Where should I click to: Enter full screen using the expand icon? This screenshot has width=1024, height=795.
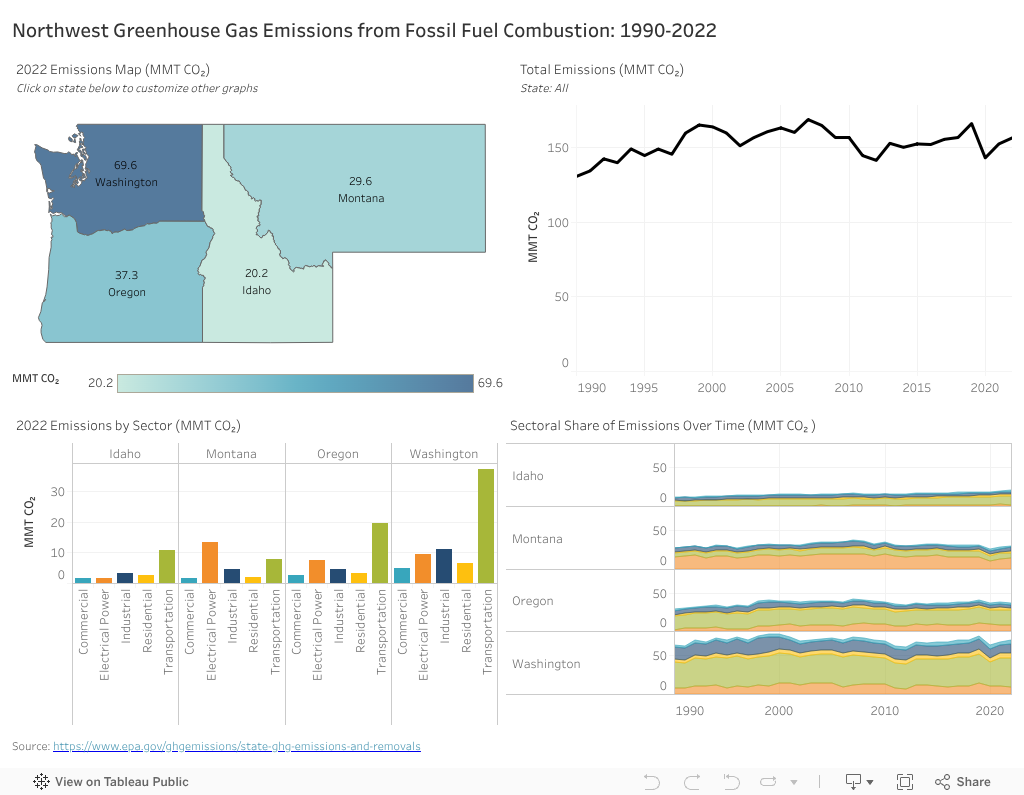[x=904, y=781]
